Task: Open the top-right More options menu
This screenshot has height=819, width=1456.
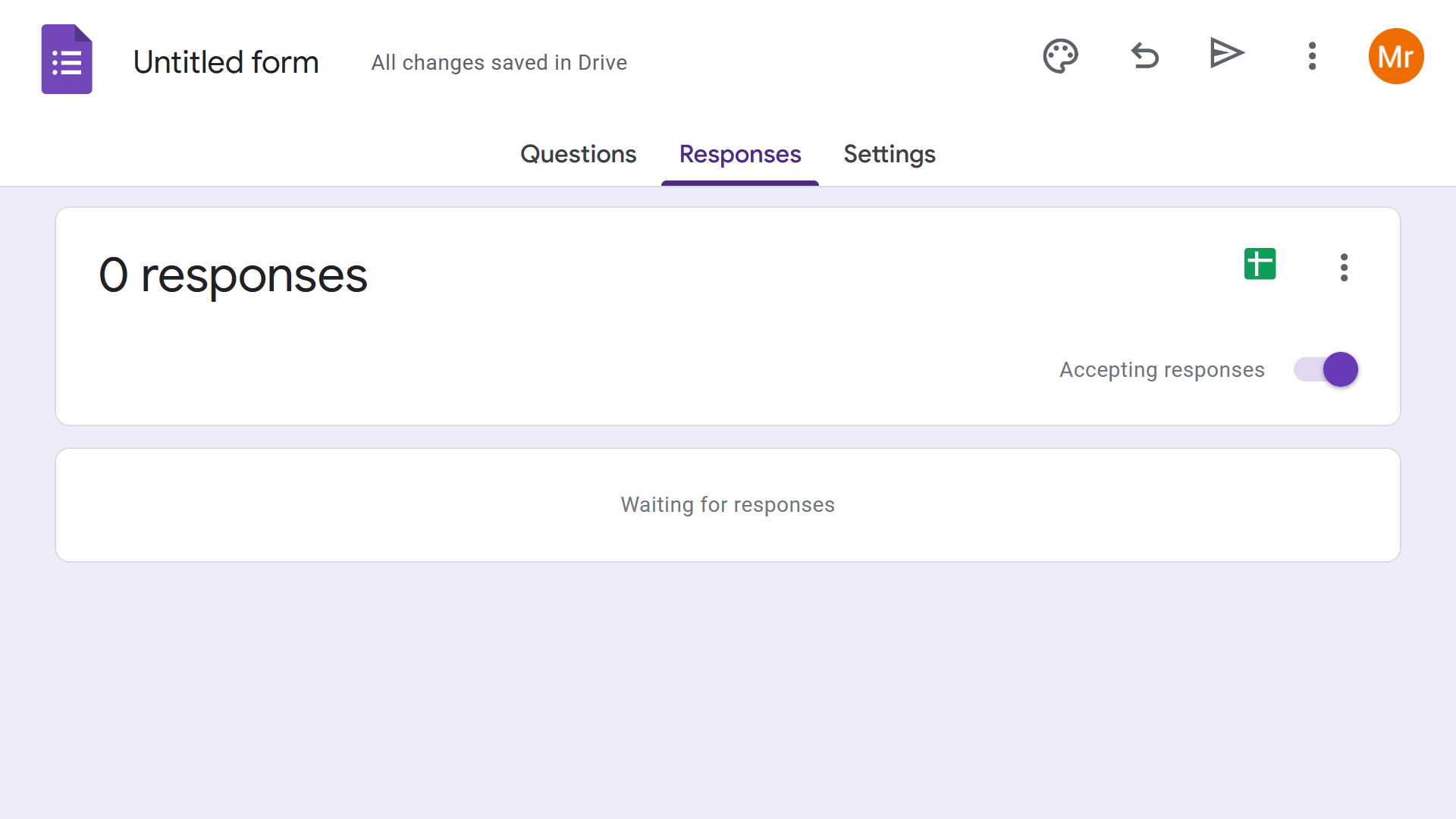Action: tap(1312, 56)
